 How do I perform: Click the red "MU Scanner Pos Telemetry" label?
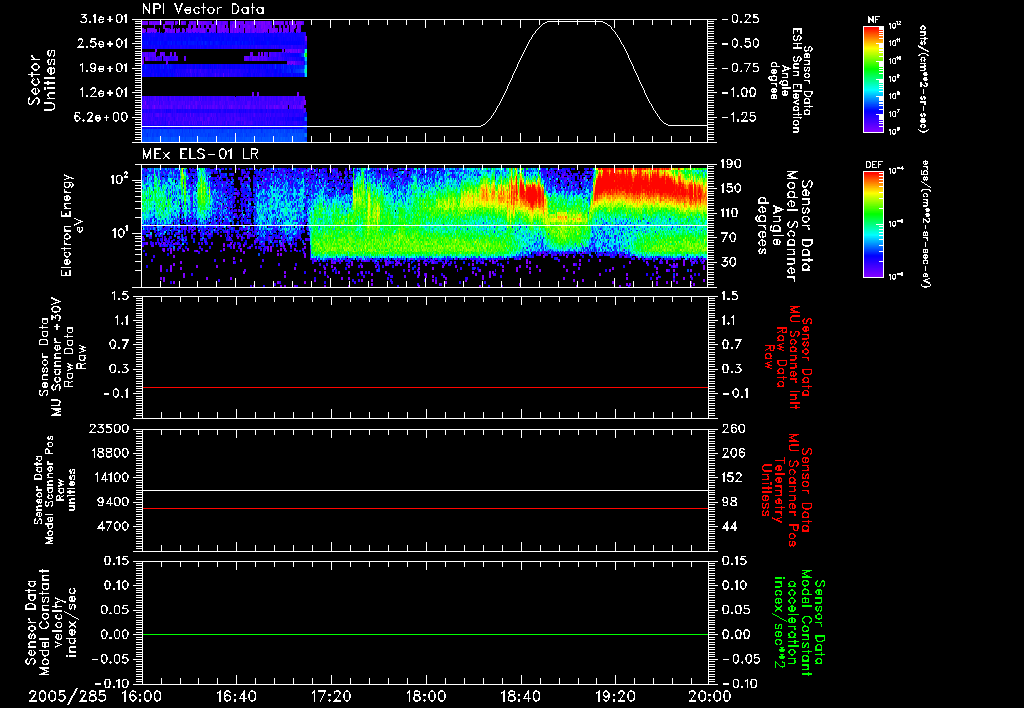tap(787, 490)
